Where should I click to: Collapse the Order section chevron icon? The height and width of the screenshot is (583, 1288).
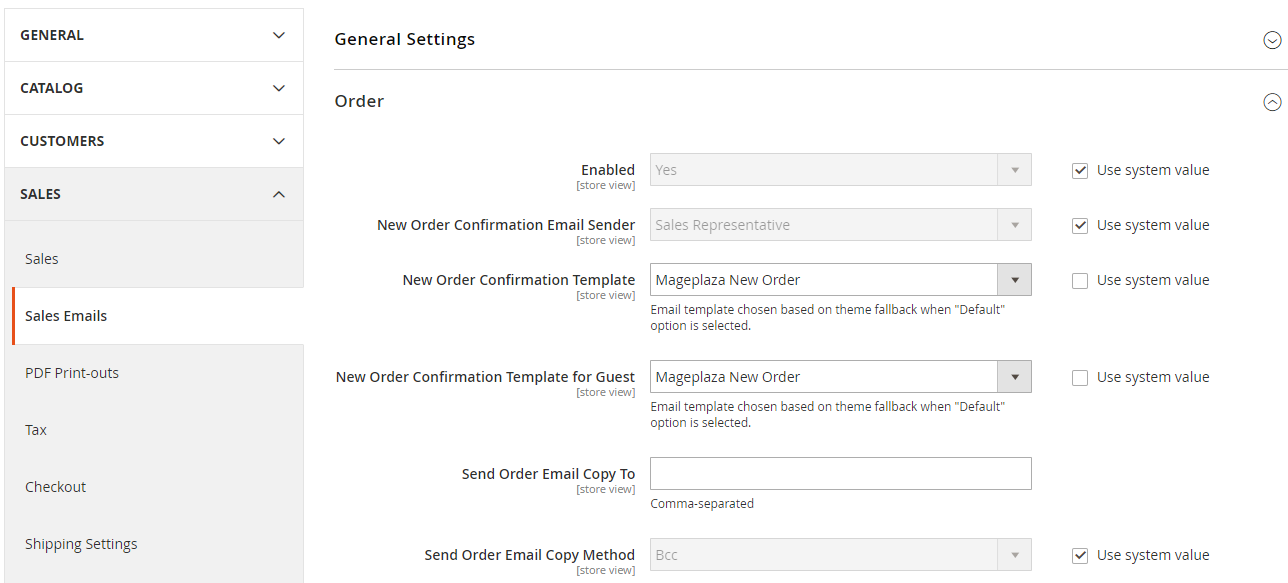pos(1272,102)
